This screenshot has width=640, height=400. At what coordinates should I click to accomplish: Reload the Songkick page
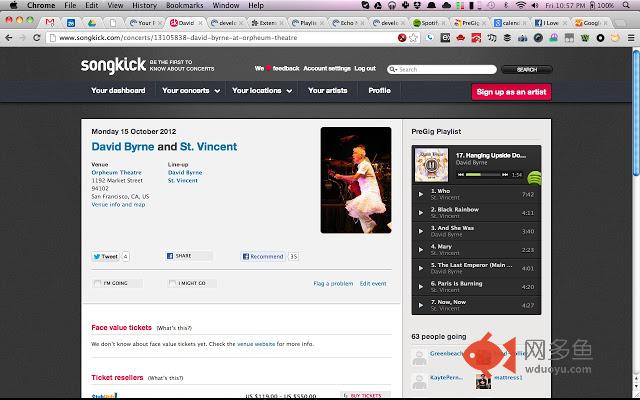point(36,38)
